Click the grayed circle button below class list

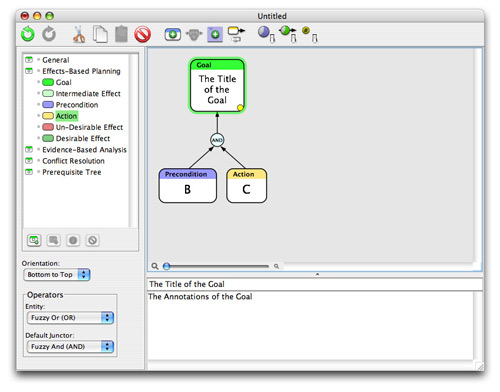73,240
